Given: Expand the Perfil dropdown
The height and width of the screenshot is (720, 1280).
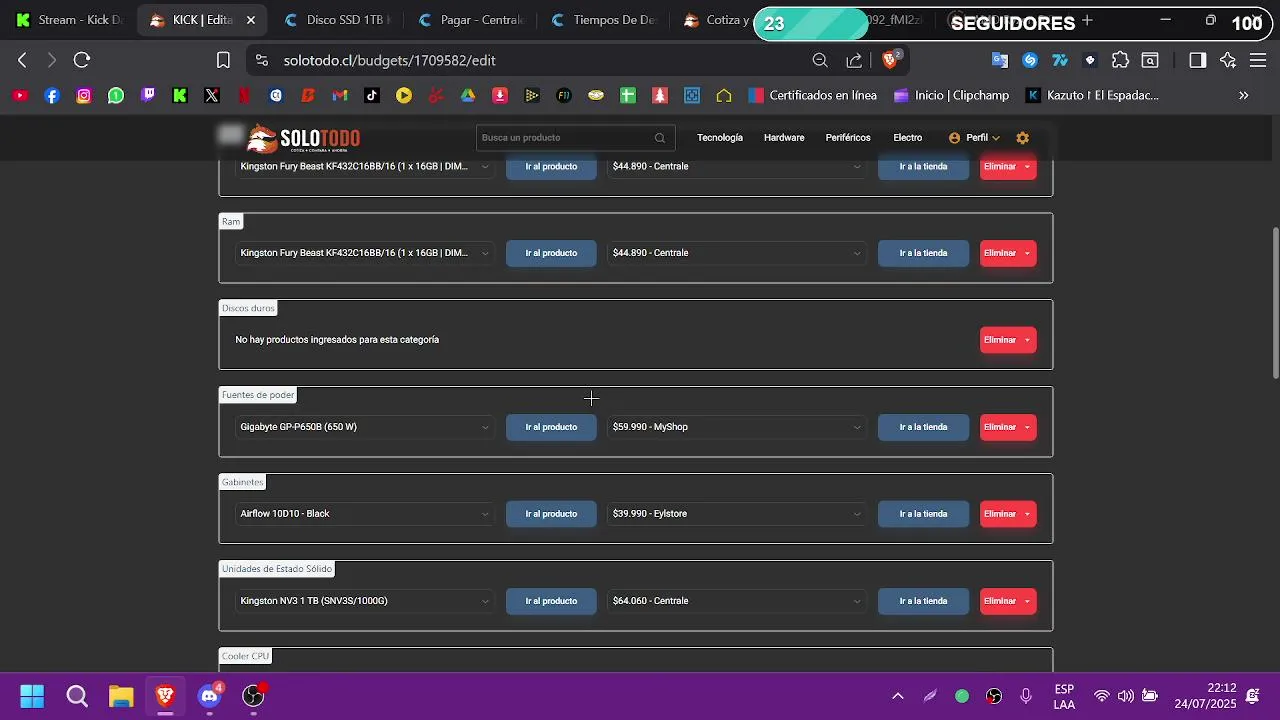Looking at the screenshot, I should point(974,138).
